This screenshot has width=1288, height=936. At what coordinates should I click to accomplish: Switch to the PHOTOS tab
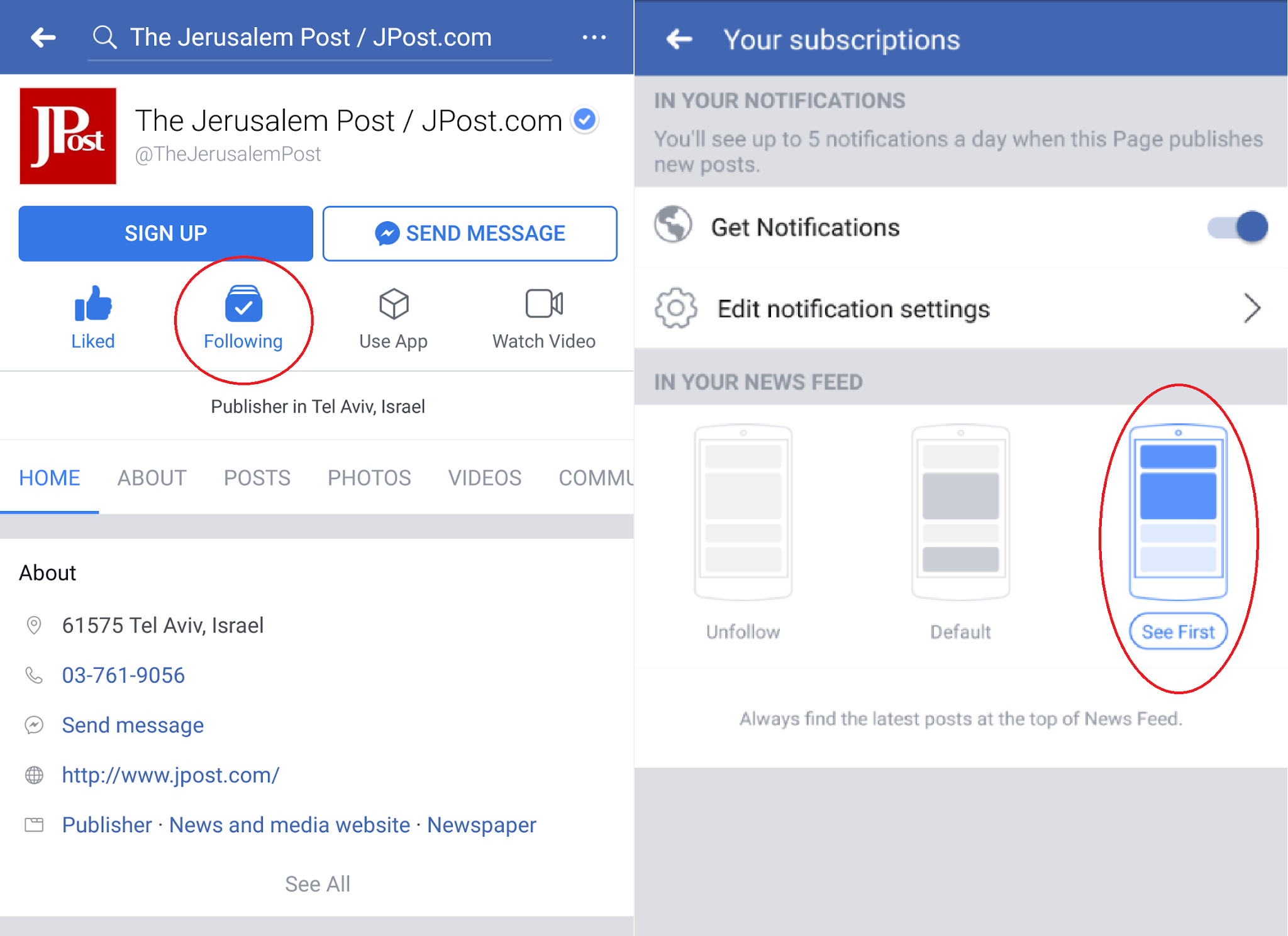point(369,478)
